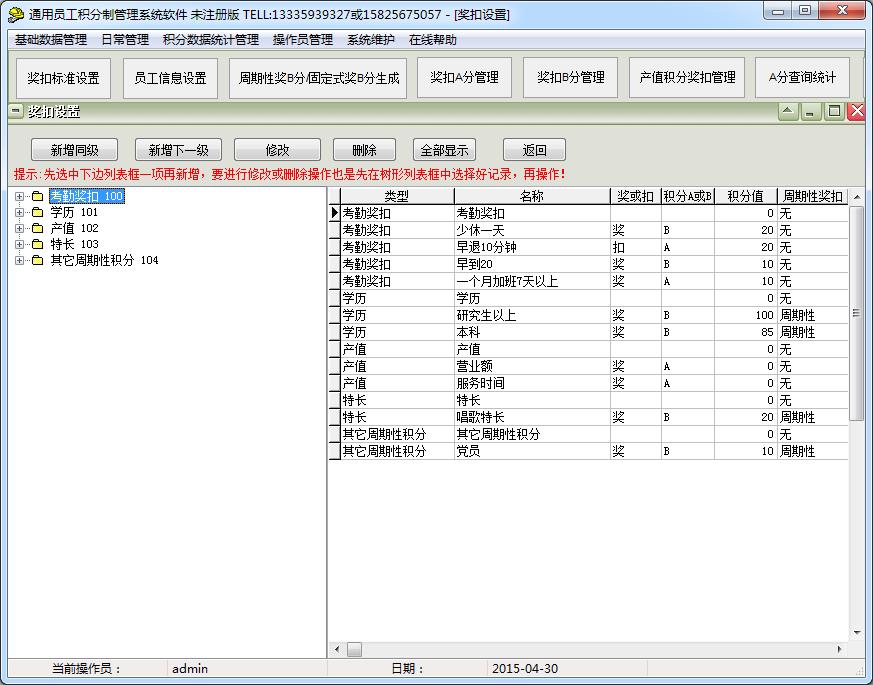
Task: Click folder icon next to 考勤奖扣 100
Action: (x=37, y=197)
